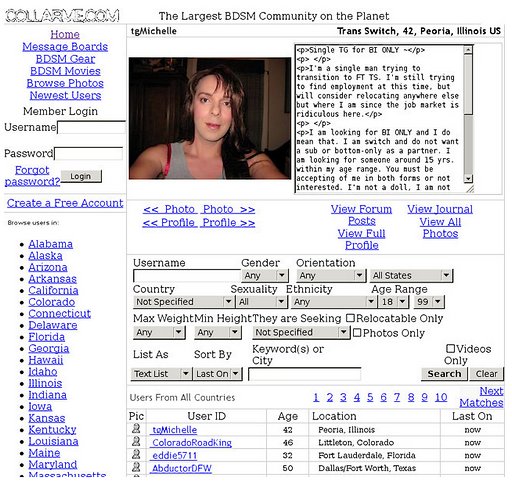Go to the previous photo
This screenshot has width=512, height=485.
(169, 209)
